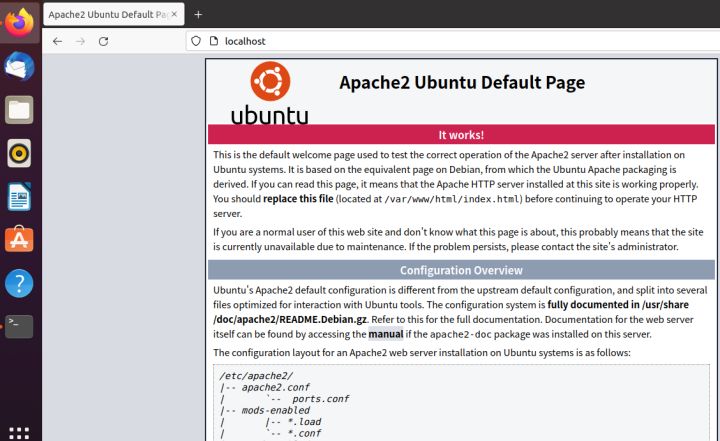Click the /var/www/html/index.html path text
This screenshot has height=441, width=720.
(x=452, y=199)
